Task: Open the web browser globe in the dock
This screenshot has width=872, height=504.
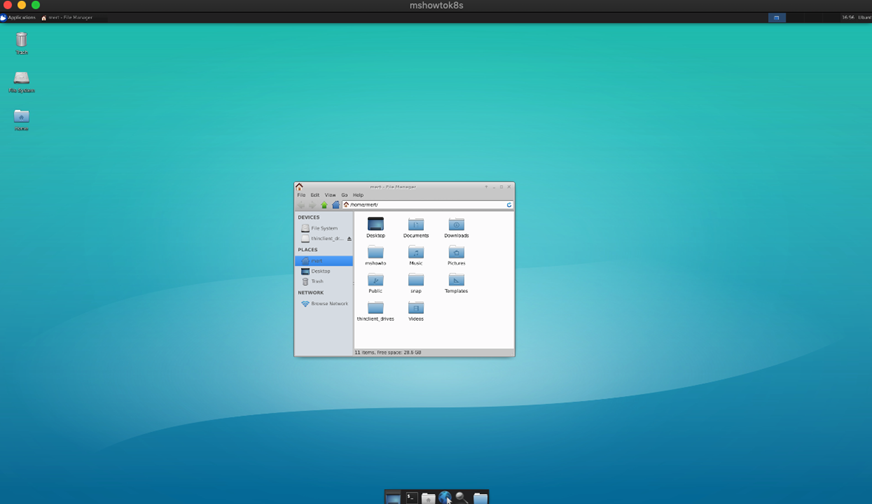Action: pyautogui.click(x=445, y=497)
